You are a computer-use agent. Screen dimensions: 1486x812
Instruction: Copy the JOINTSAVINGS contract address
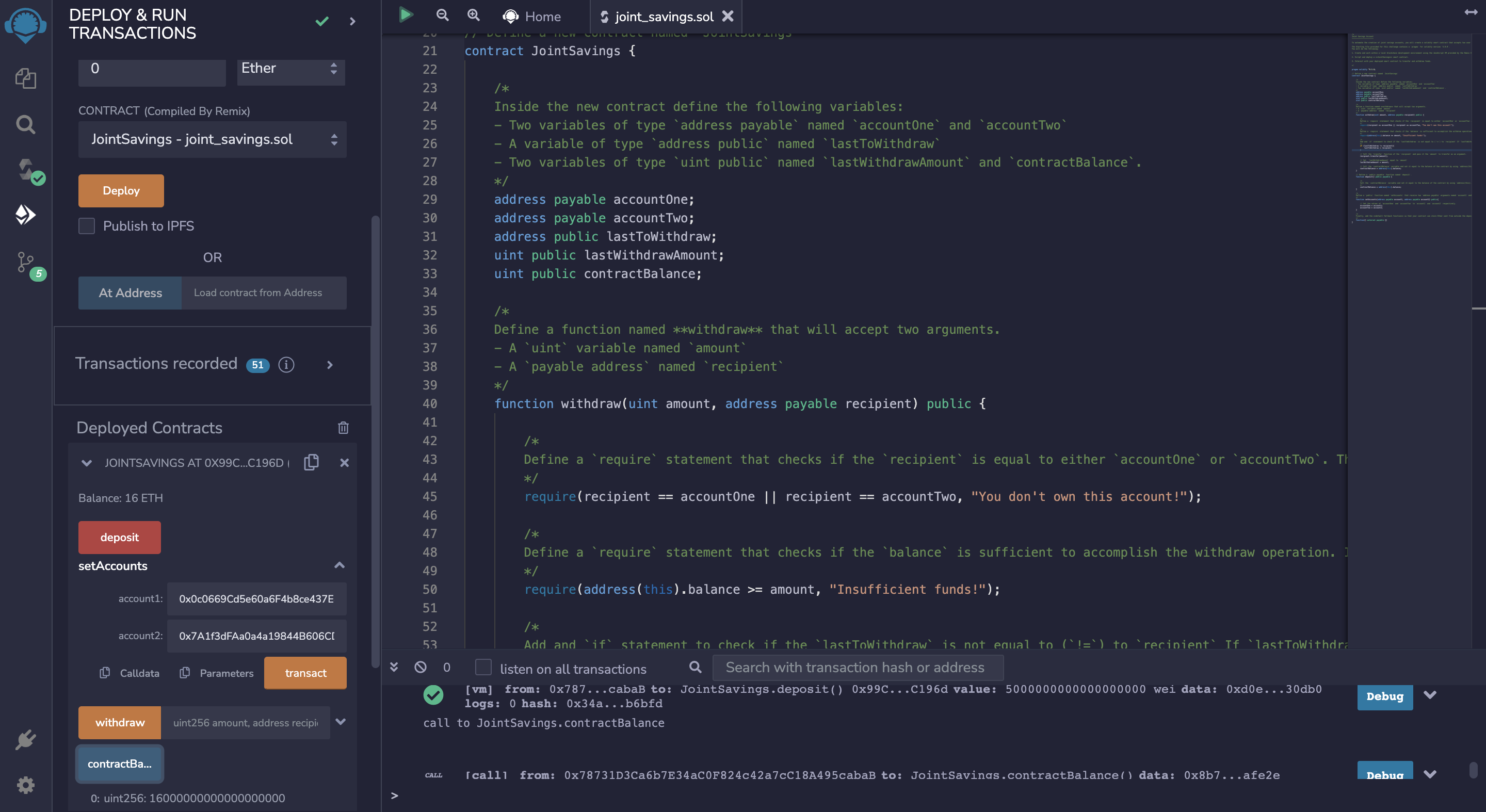click(x=312, y=463)
